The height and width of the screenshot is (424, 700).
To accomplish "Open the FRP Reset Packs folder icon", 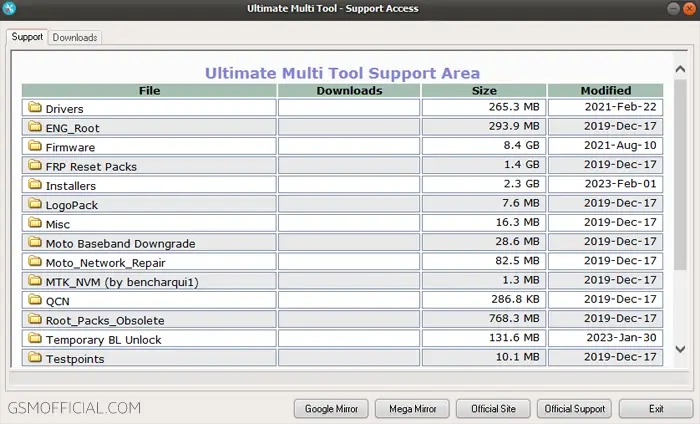I will (x=35, y=165).
